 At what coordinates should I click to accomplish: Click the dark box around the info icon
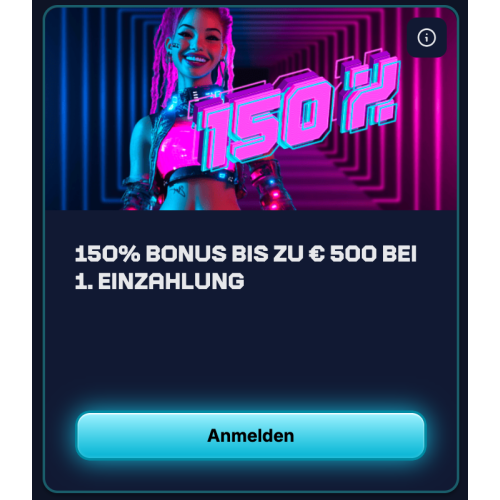pyautogui.click(x=427, y=38)
